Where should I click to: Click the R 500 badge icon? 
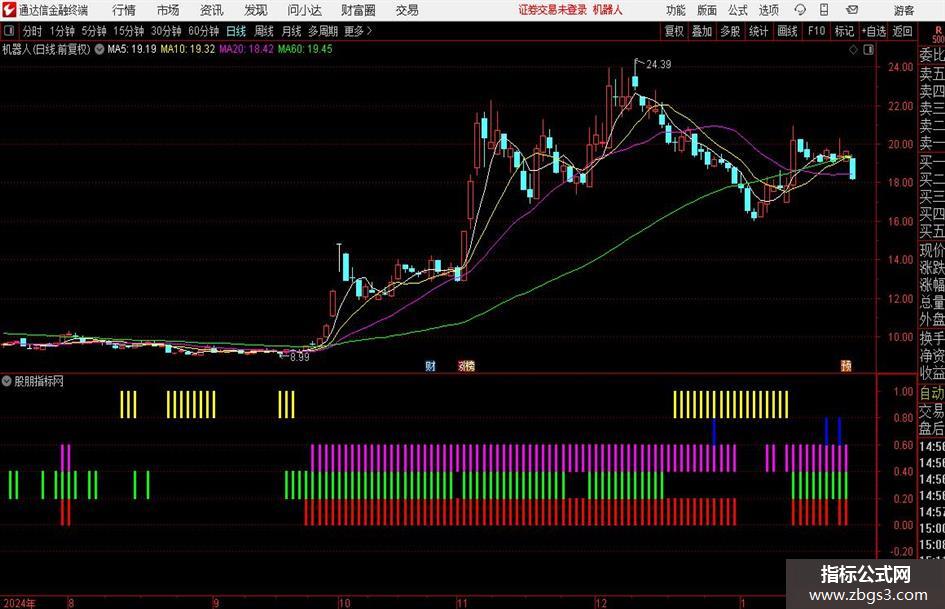tap(938, 35)
